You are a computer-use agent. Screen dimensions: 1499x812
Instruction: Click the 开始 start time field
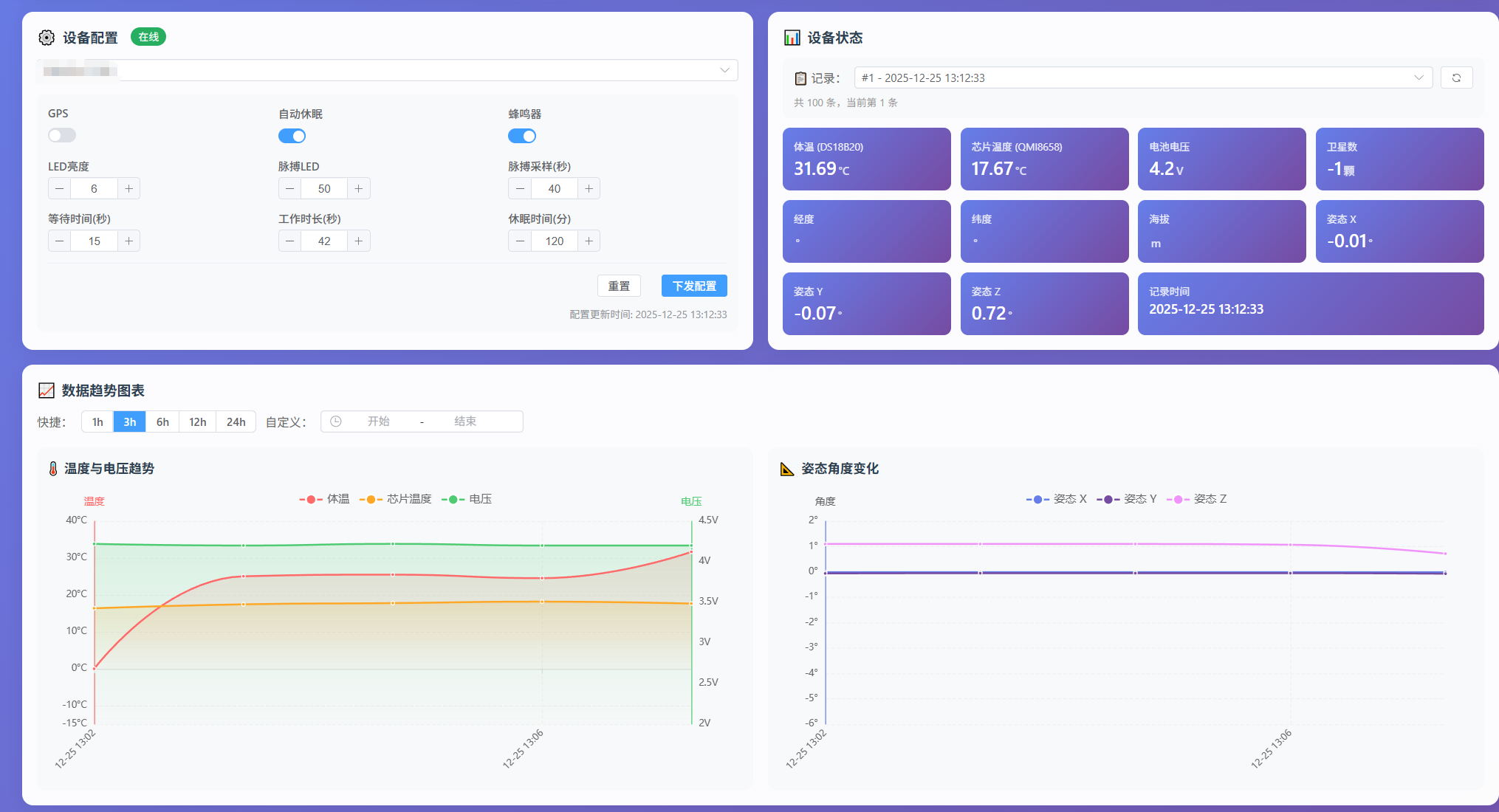[379, 422]
